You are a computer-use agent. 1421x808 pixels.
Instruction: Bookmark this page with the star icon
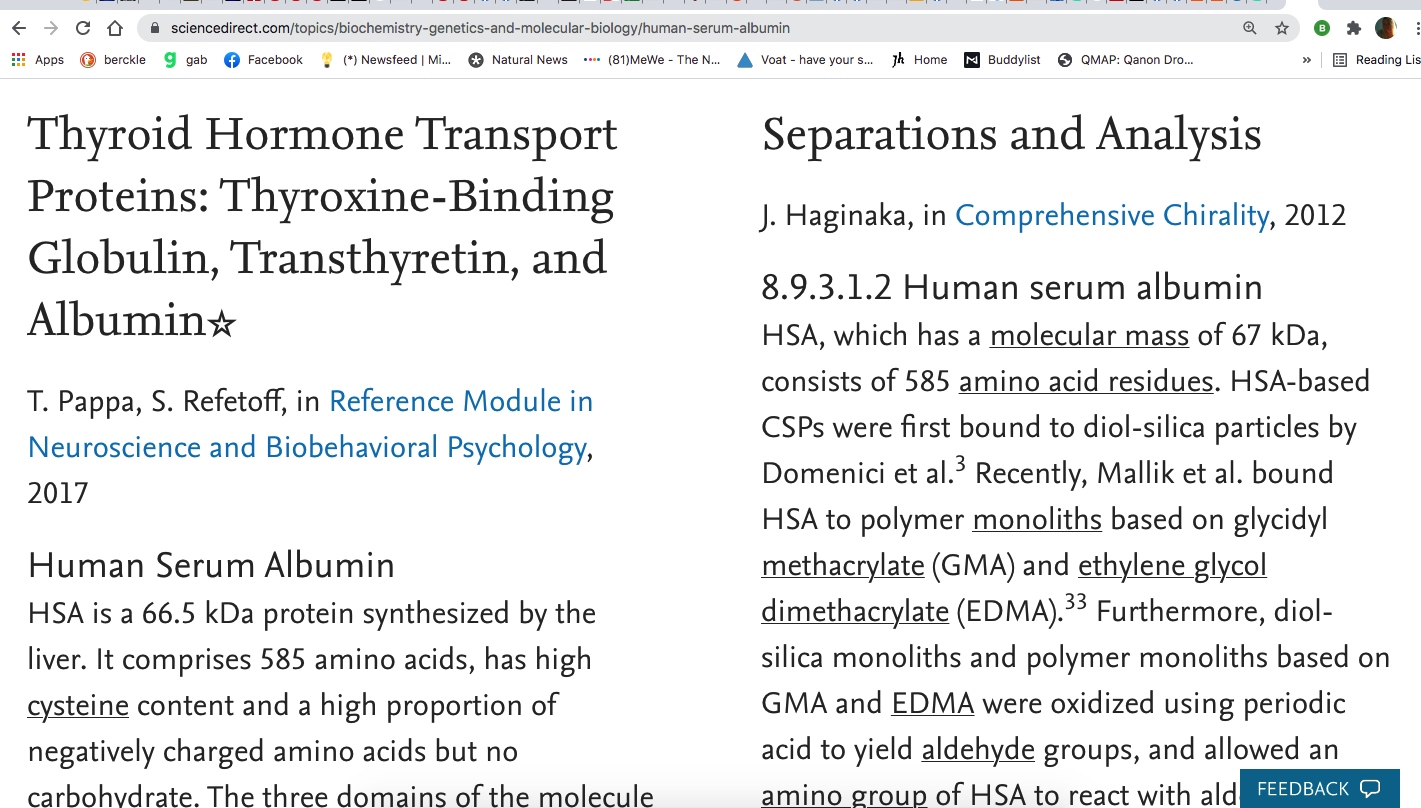point(1282,28)
